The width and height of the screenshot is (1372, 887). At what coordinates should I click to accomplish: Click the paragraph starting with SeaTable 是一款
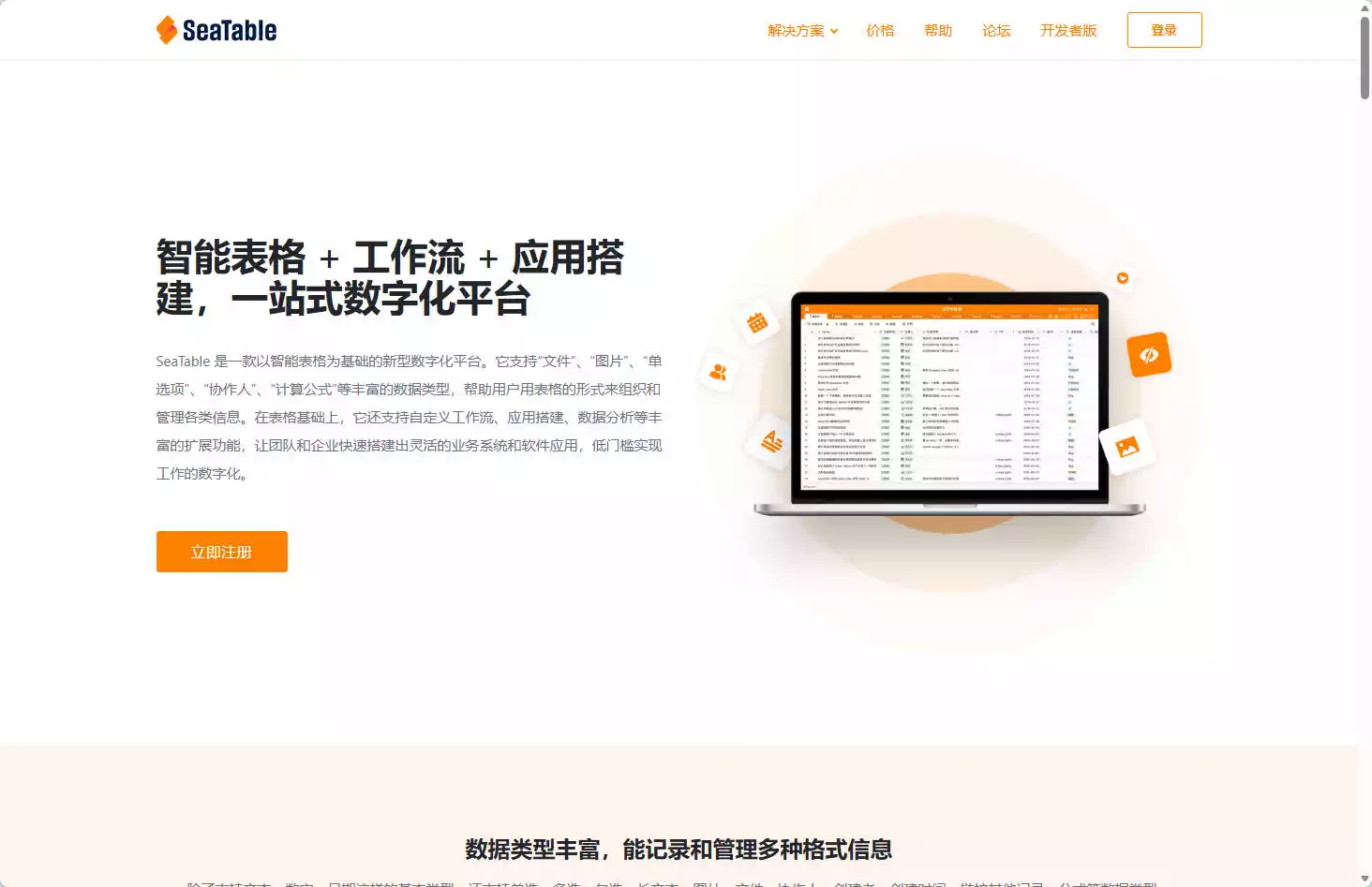tap(410, 417)
